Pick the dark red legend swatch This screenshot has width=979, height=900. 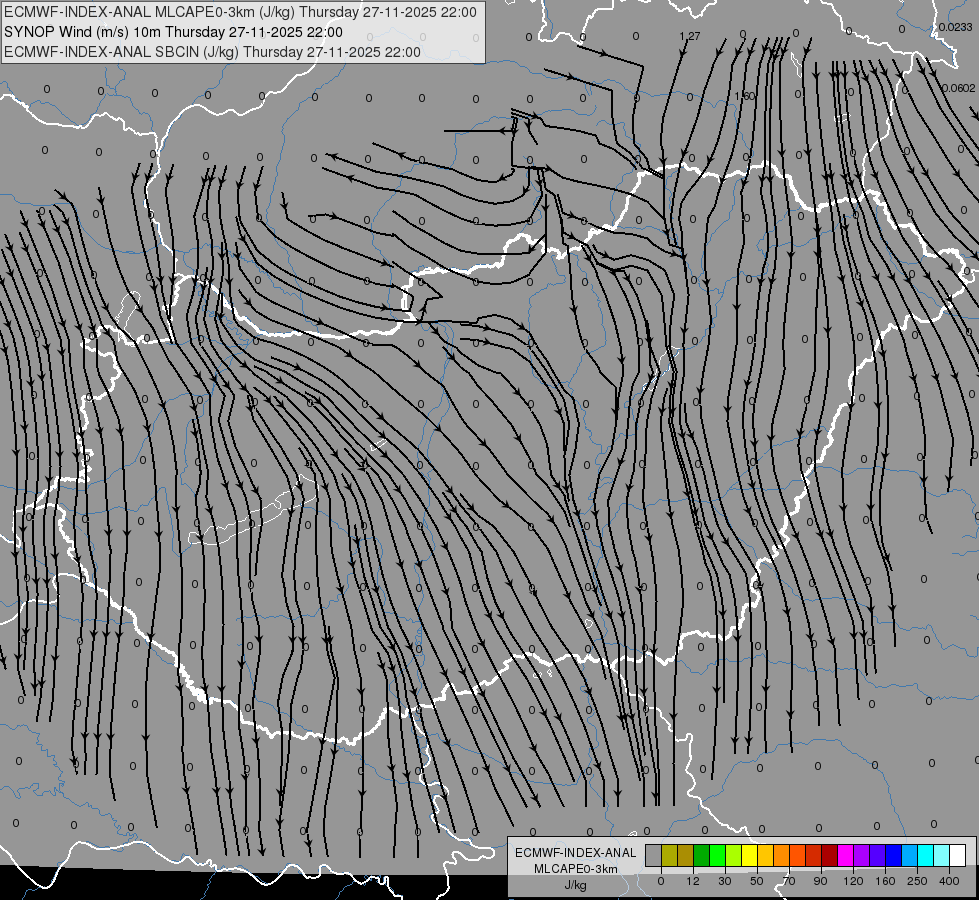pyautogui.click(x=829, y=855)
